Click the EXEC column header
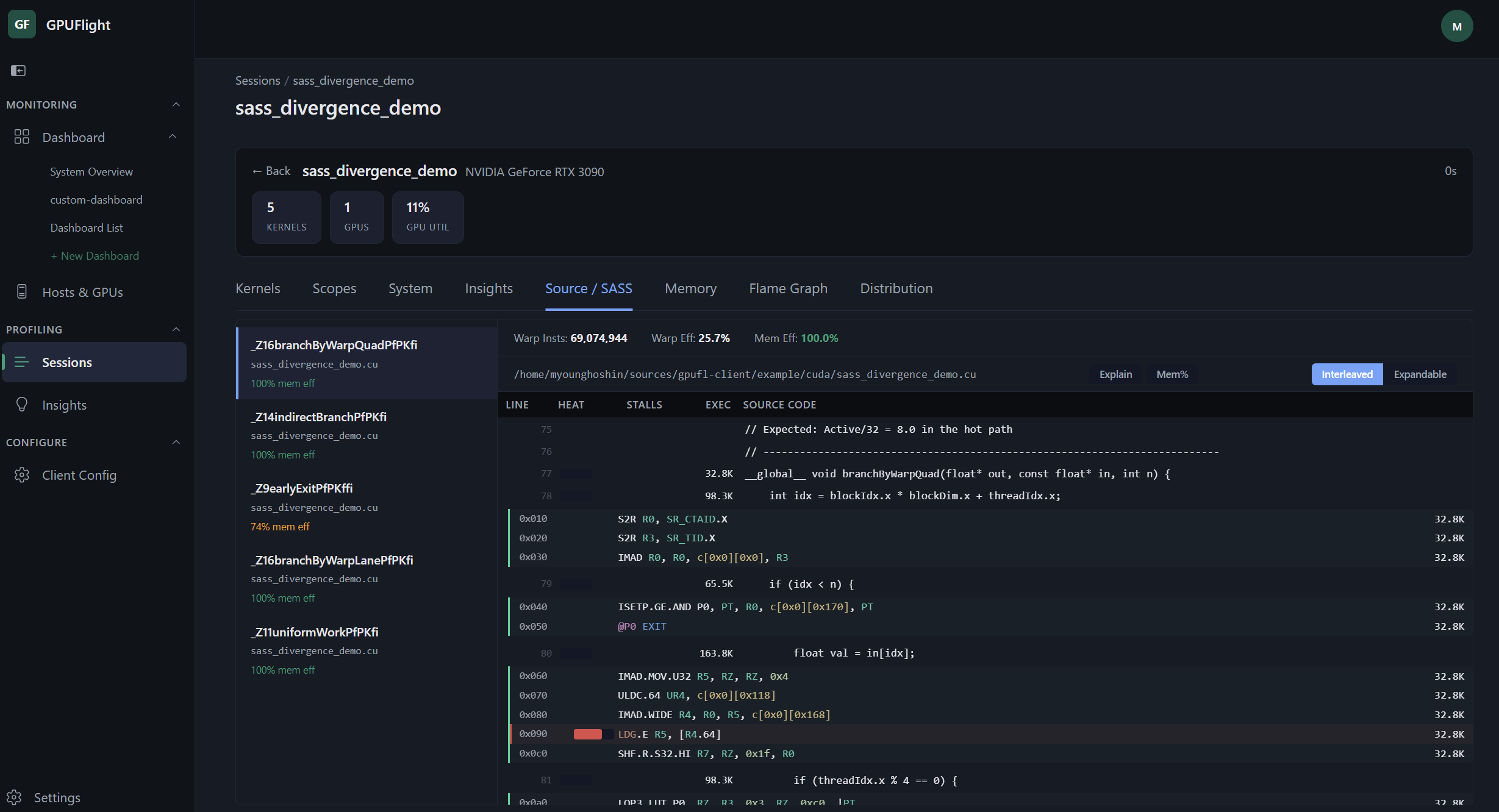The width and height of the screenshot is (1499, 812). pos(718,405)
